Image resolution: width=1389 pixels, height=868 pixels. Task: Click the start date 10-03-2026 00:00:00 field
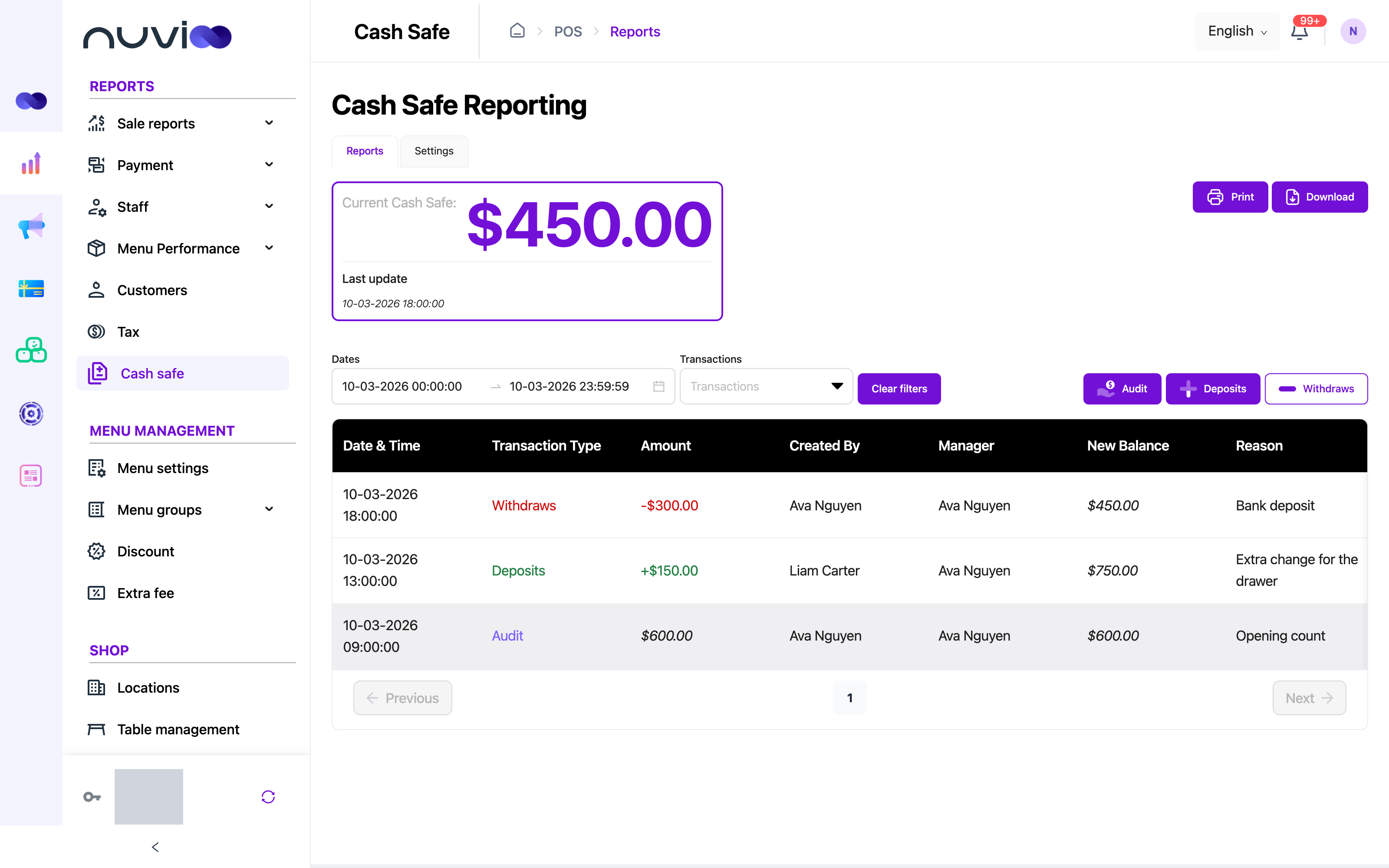[x=402, y=386]
